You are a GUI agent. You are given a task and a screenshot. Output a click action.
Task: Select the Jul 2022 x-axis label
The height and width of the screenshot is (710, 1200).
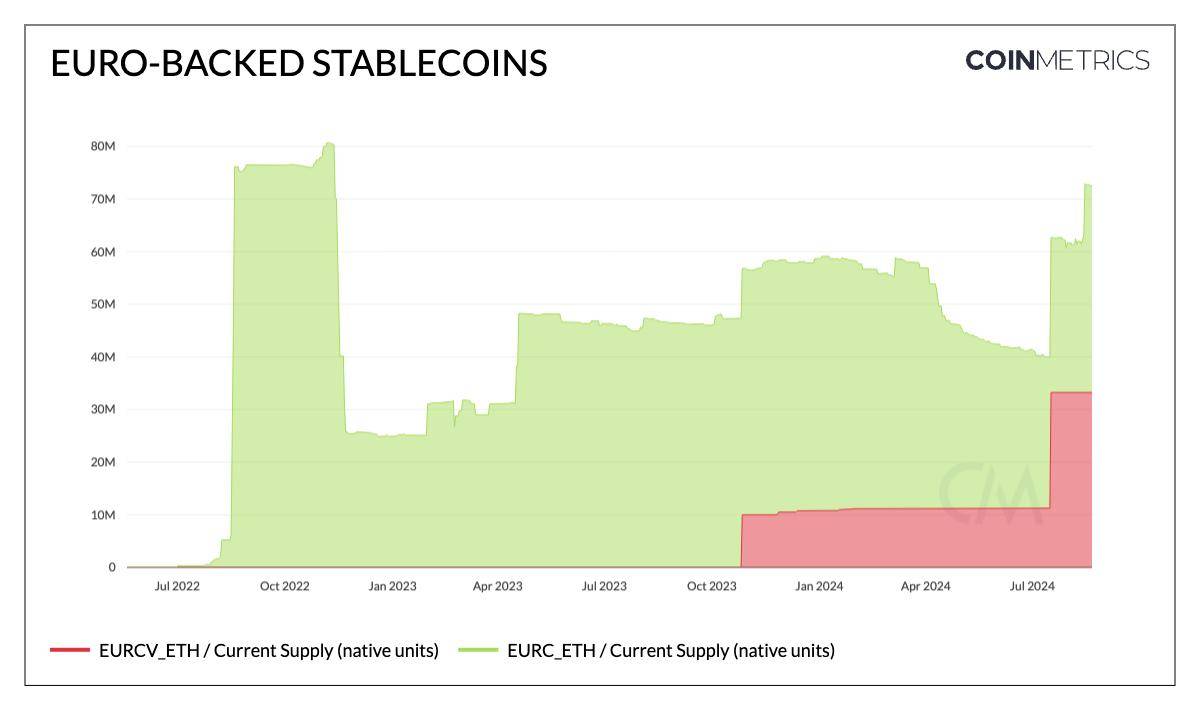(177, 586)
